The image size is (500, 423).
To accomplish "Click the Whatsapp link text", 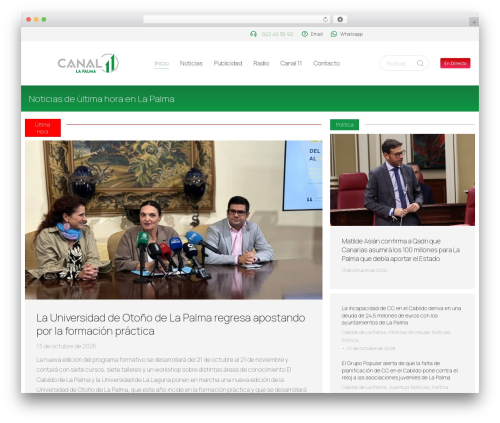I will [351, 34].
